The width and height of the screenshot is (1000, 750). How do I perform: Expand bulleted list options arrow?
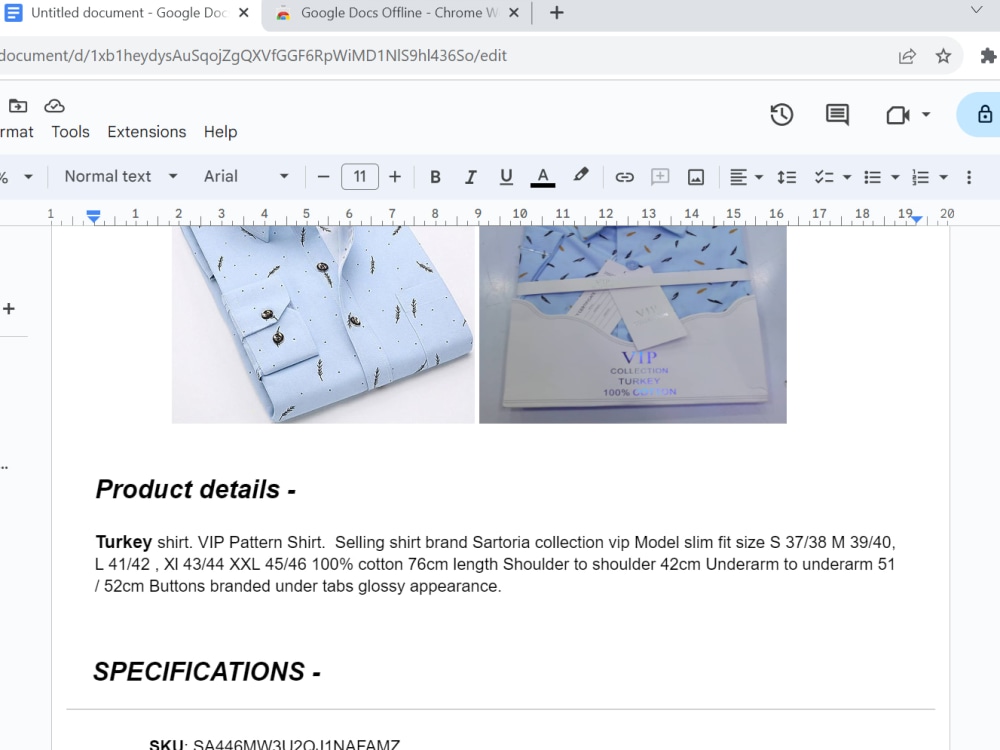(x=895, y=177)
